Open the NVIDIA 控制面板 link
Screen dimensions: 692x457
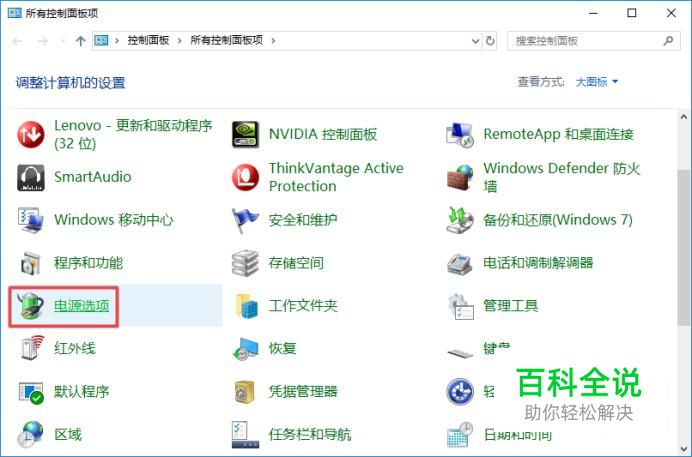click(323, 134)
